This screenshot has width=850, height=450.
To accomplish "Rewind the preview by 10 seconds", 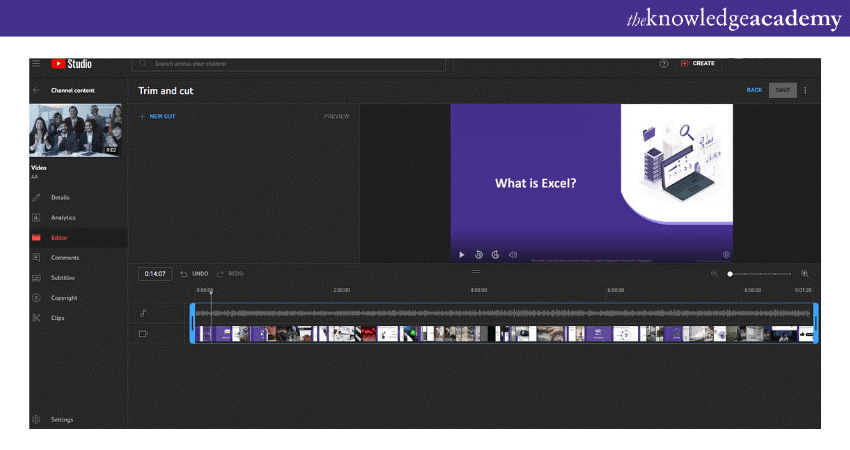I will click(479, 254).
